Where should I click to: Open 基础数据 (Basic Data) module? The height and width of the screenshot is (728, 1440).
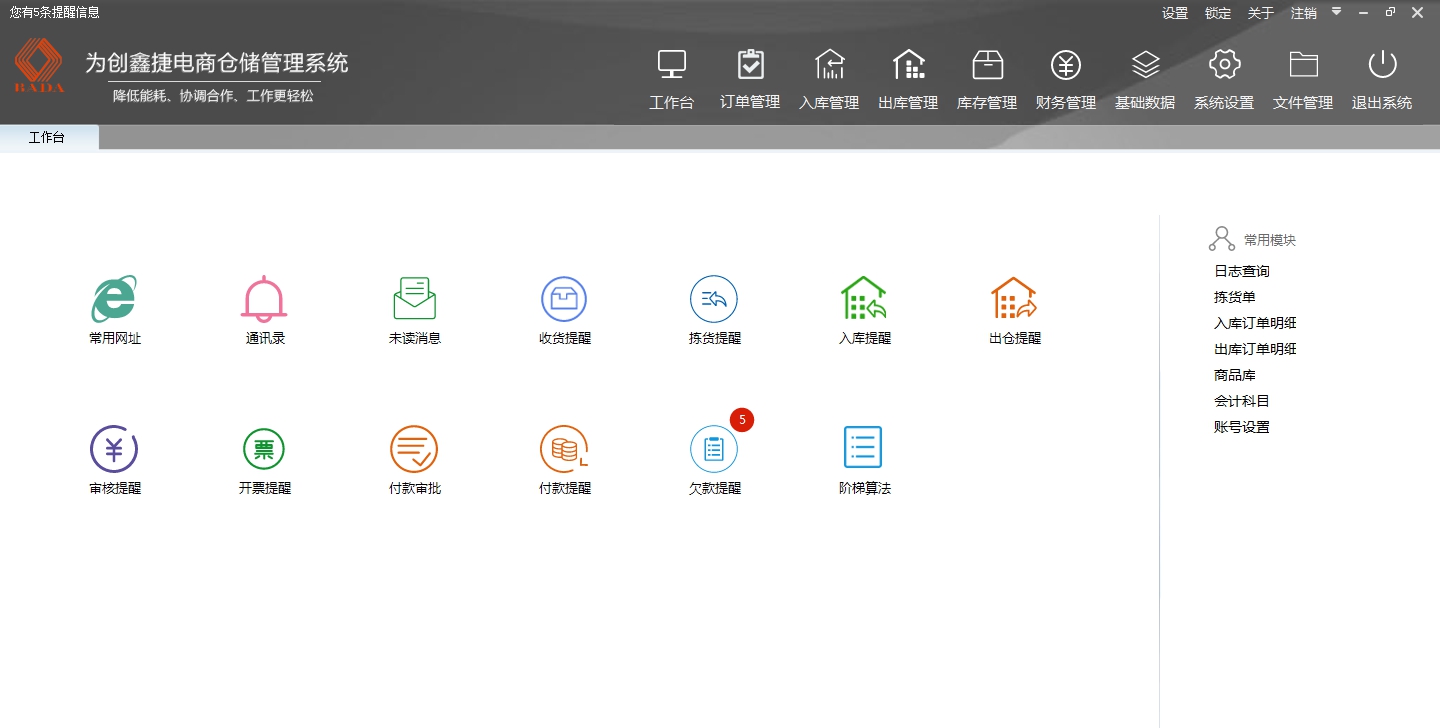(1144, 78)
